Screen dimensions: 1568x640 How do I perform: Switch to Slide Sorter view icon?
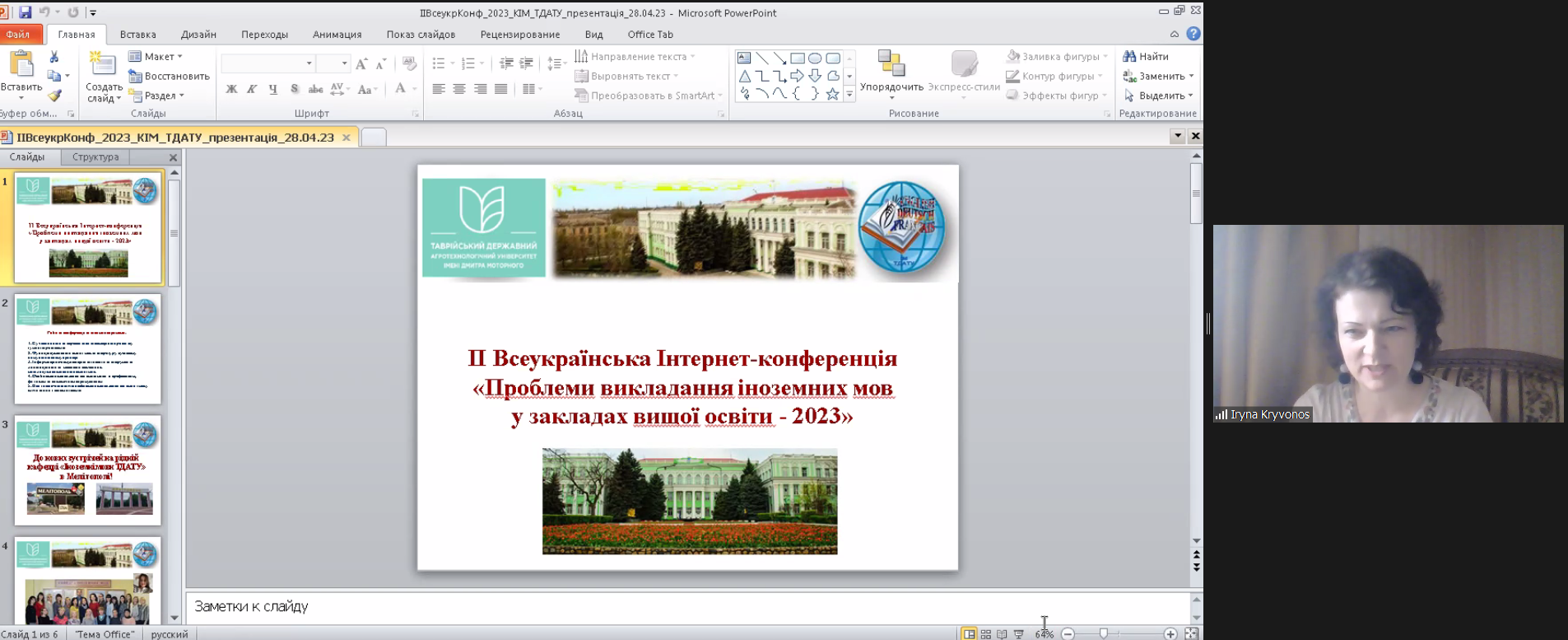985,634
